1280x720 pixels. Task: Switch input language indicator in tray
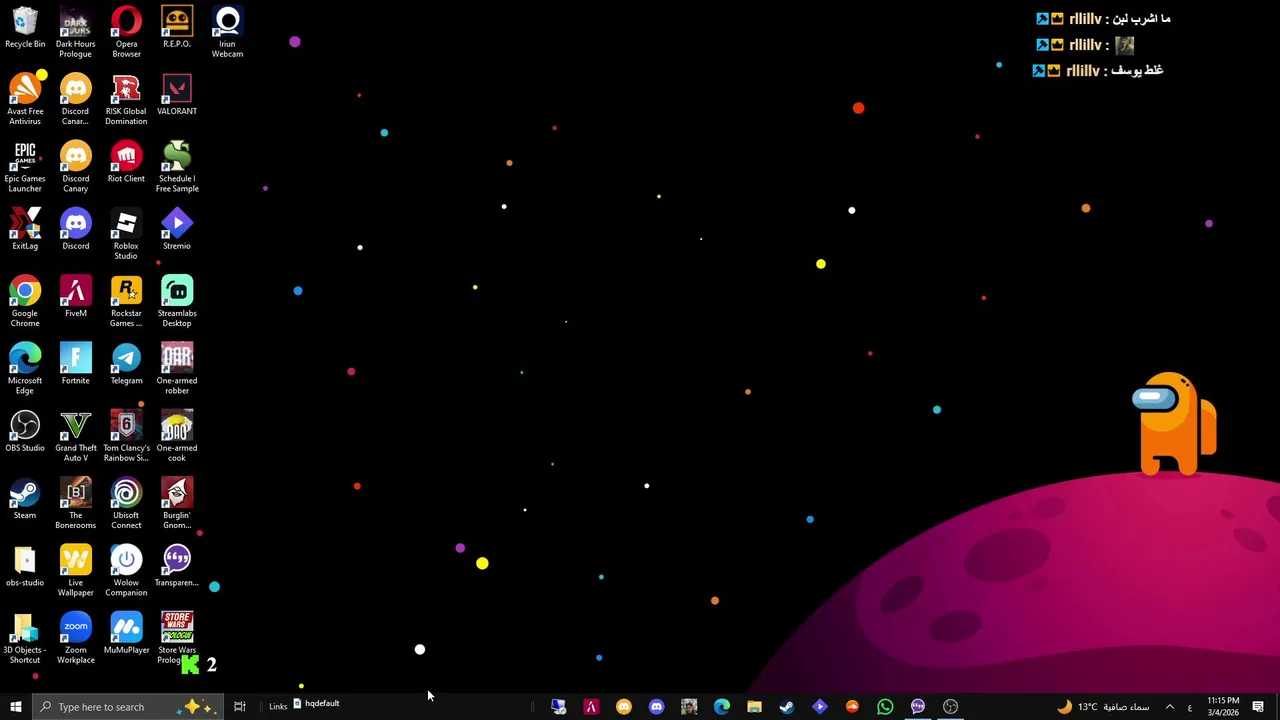click(x=1189, y=707)
